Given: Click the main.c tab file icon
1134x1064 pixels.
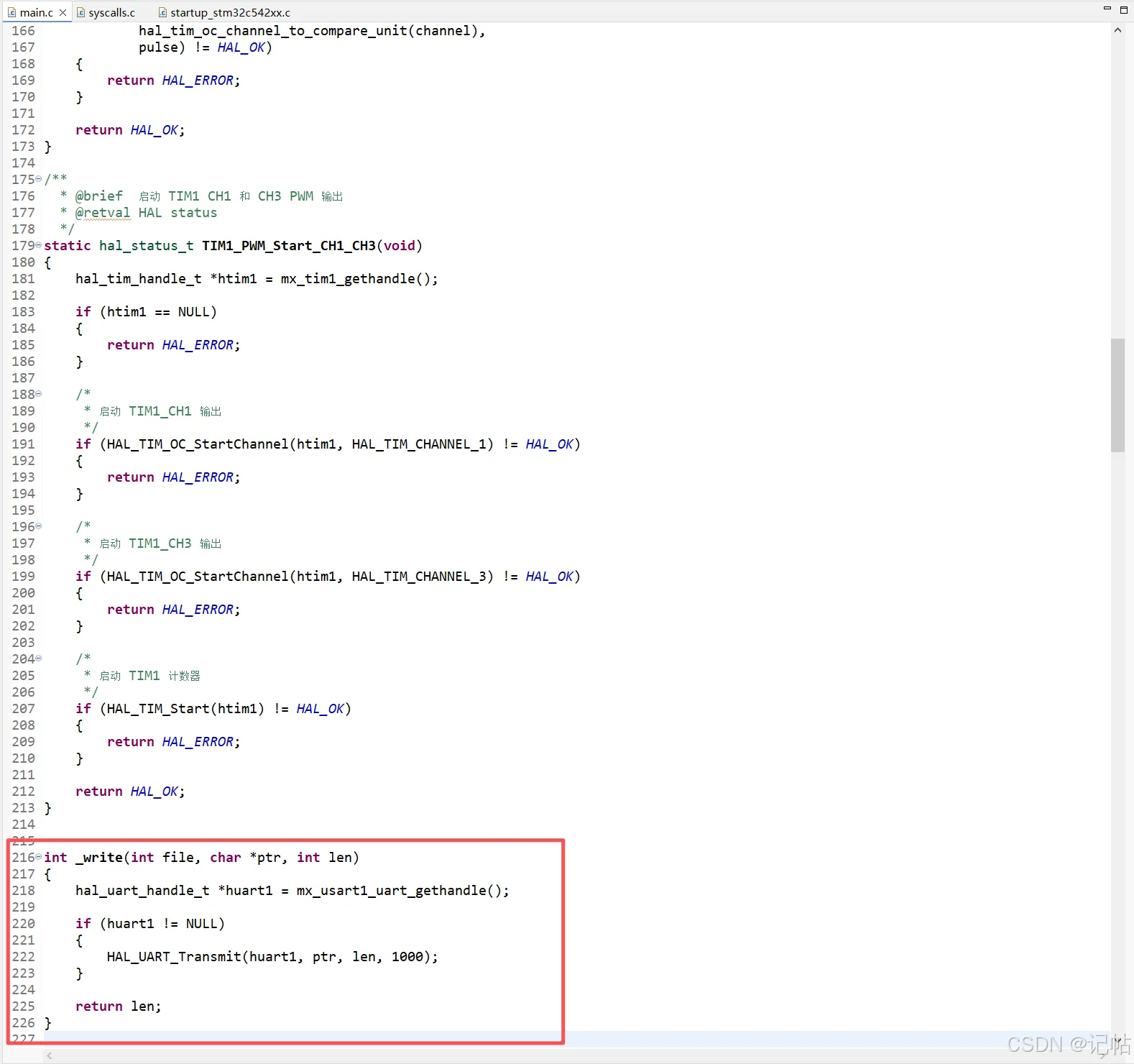Looking at the screenshot, I should click(x=12, y=12).
